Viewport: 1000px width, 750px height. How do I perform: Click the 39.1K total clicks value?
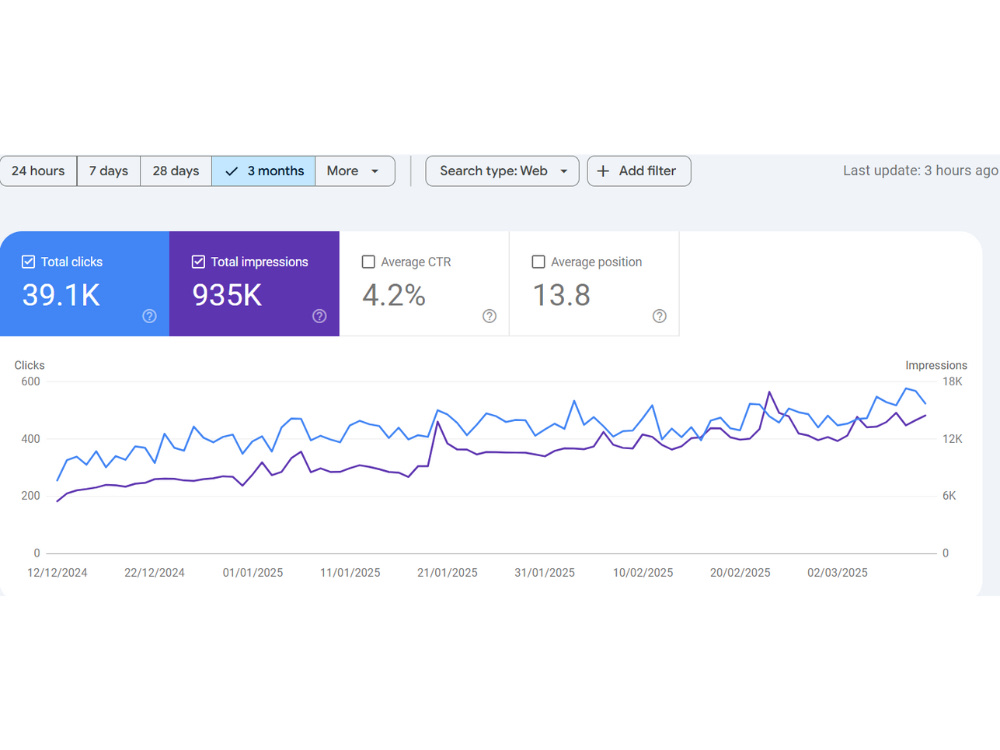click(x=61, y=295)
